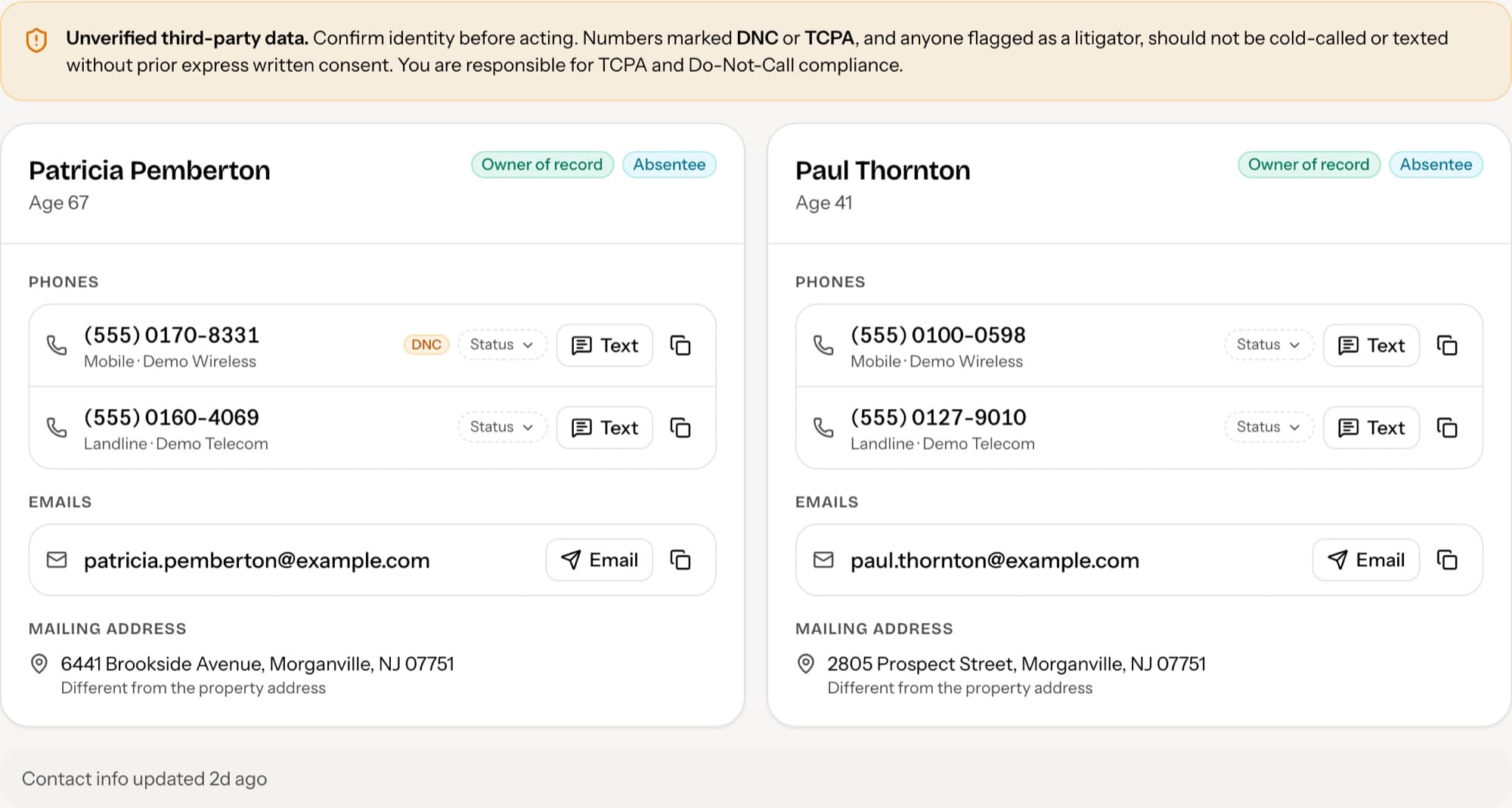The height and width of the screenshot is (808, 1512).
Task: Click patricia.pemberton@example.com address text
Action: [x=257, y=561]
